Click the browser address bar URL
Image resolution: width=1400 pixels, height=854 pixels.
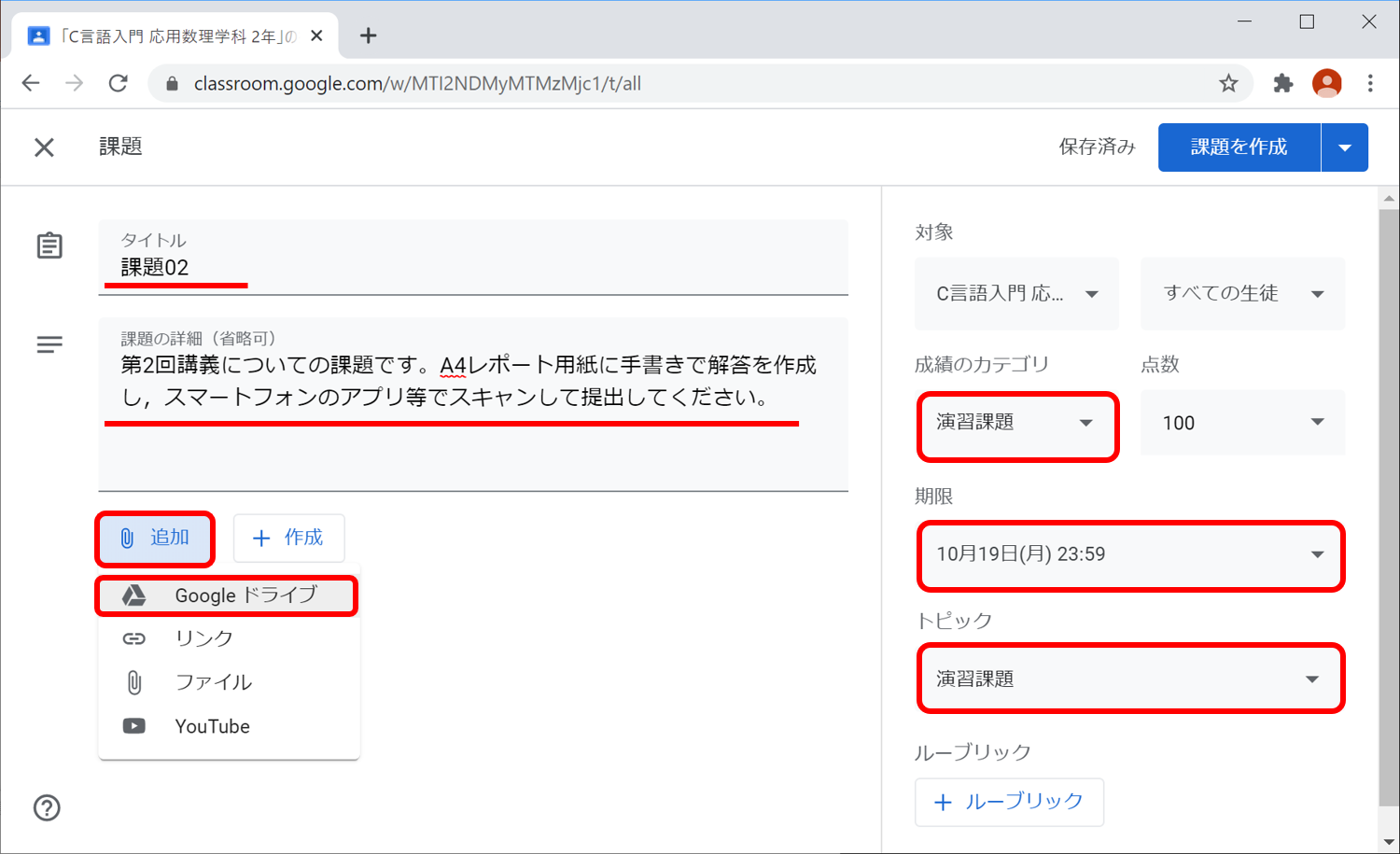click(x=417, y=83)
